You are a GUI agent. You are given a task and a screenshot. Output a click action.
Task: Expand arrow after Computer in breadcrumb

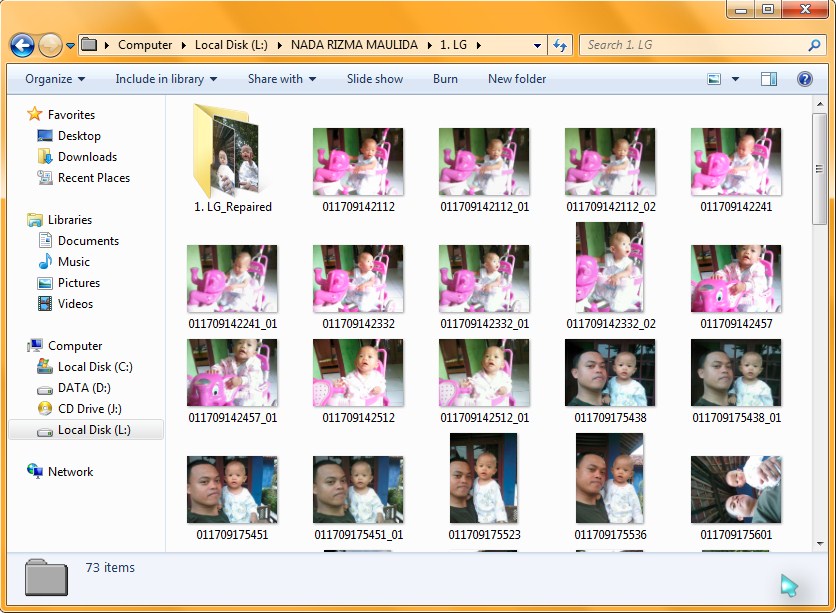coord(184,46)
